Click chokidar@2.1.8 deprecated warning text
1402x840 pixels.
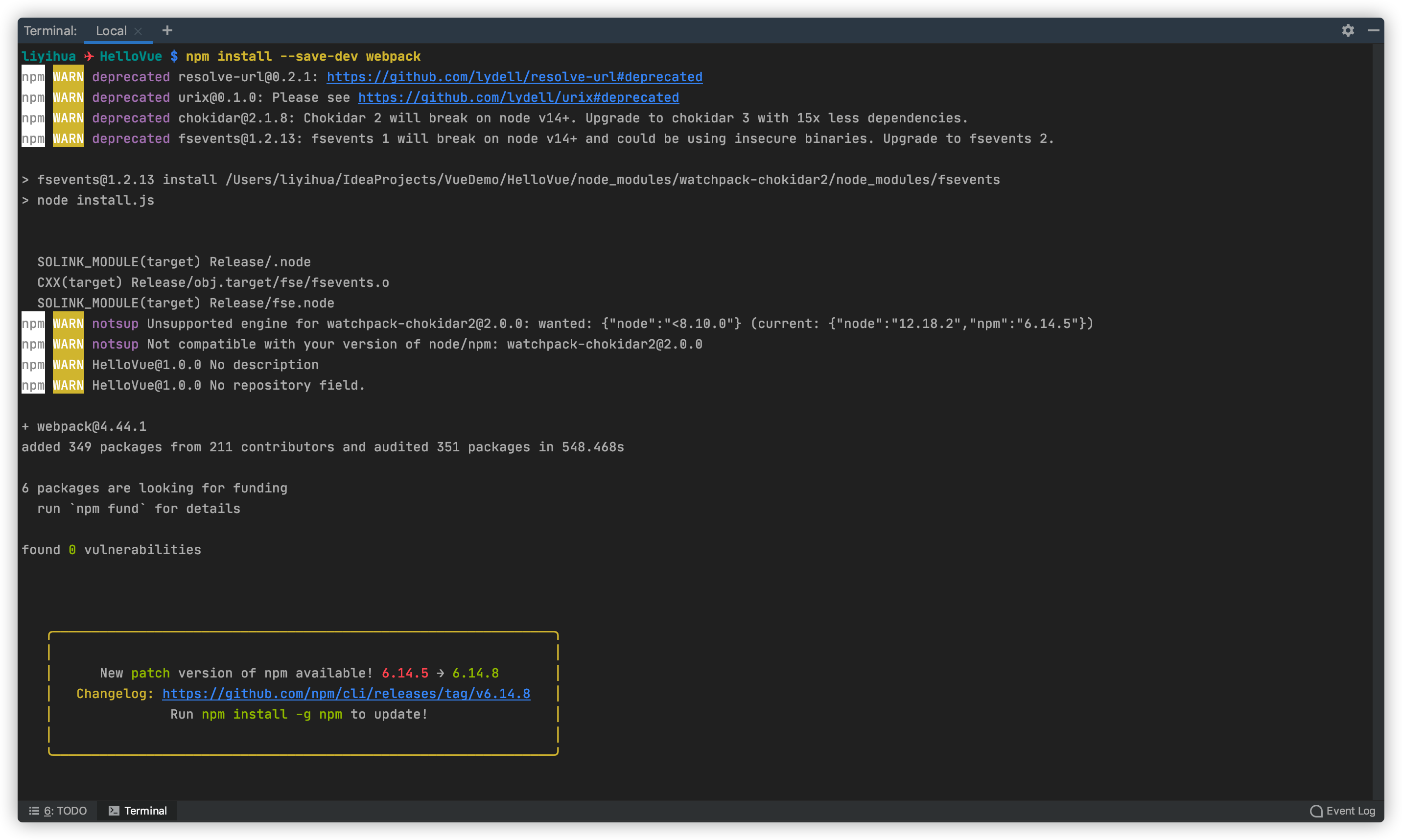[x=573, y=118]
